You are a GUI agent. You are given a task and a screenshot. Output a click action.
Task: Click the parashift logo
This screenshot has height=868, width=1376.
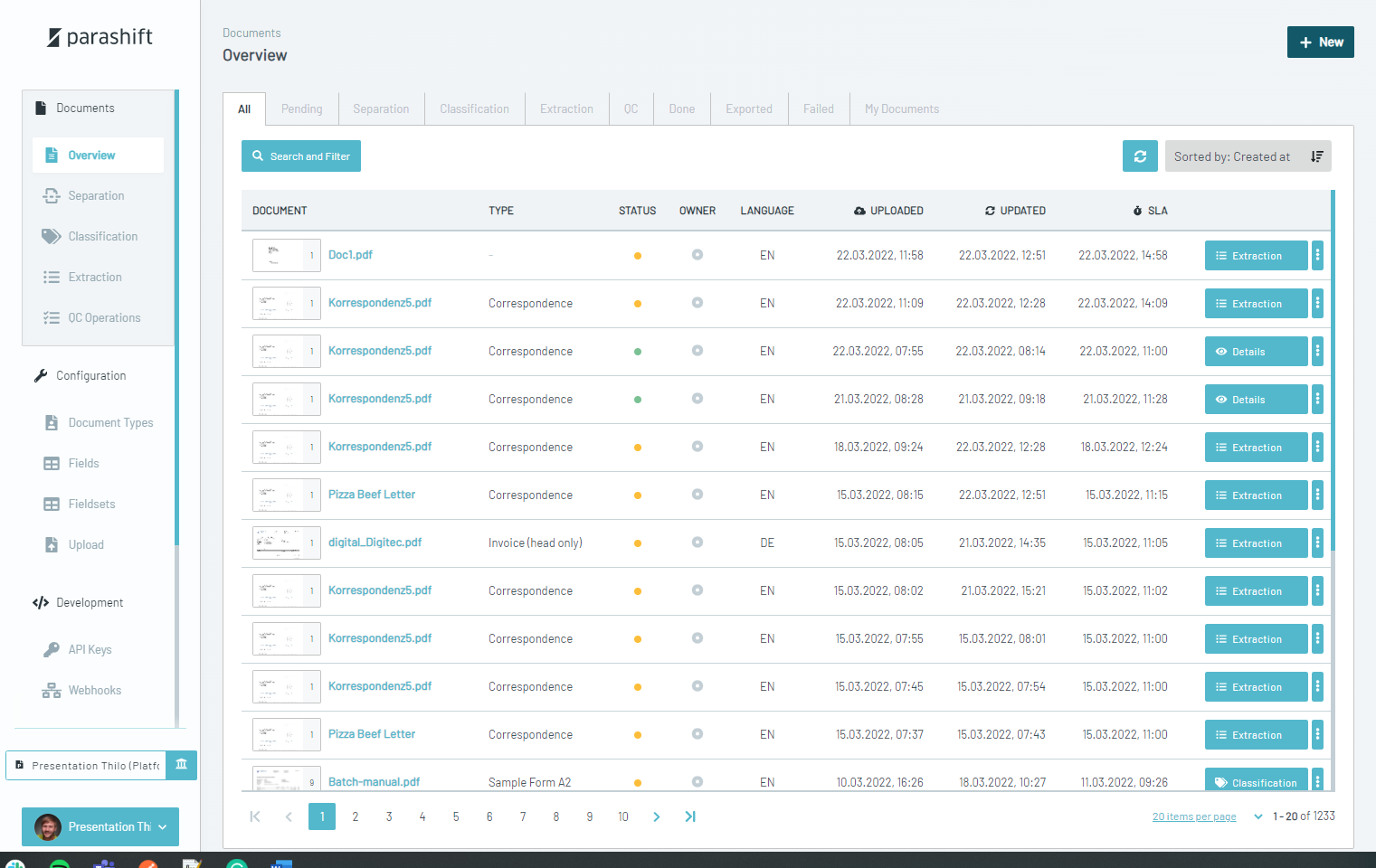(100, 37)
